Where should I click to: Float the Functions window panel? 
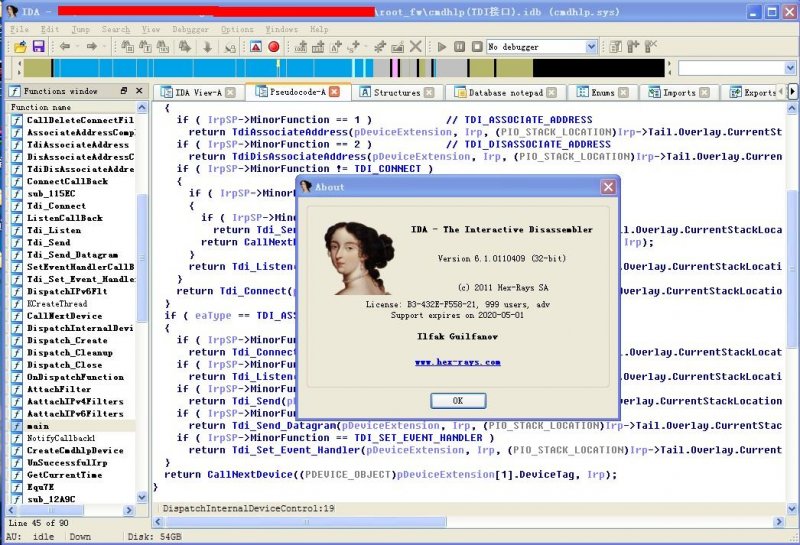[x=124, y=90]
